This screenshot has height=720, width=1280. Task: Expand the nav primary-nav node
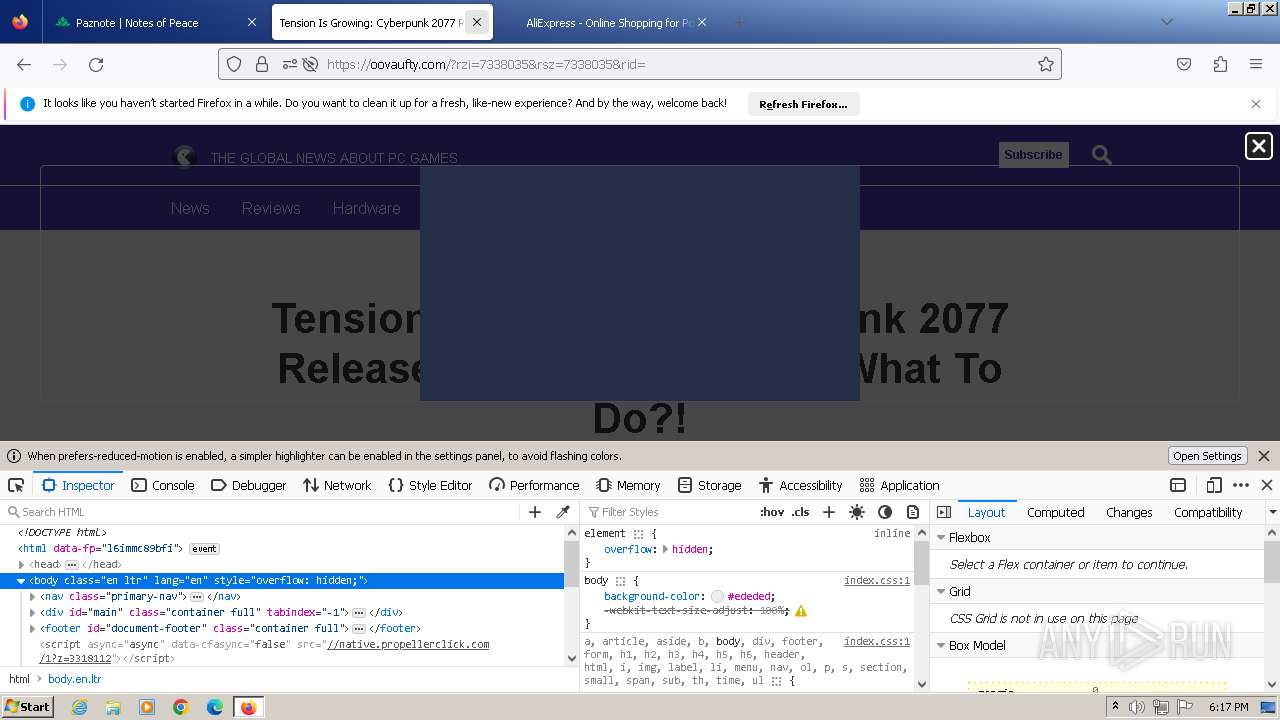pyautogui.click(x=32, y=596)
